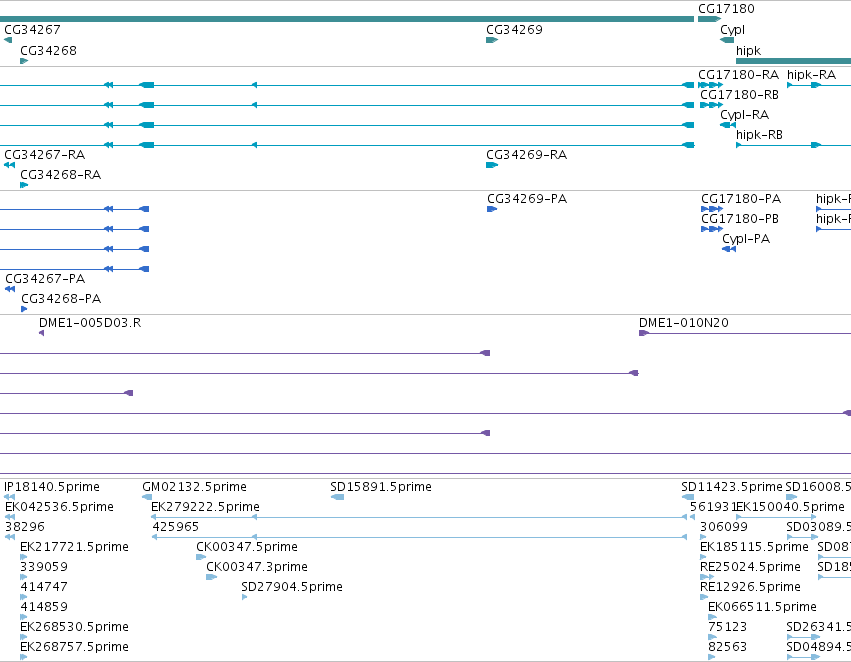Click the CG34269 gene arrow glyph
This screenshot has width=851, height=662.
coord(492,40)
